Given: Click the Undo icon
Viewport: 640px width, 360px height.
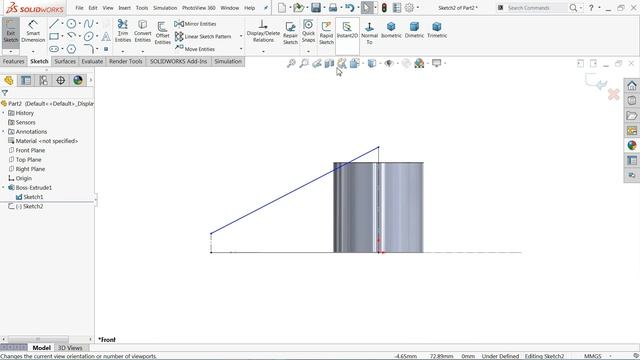Looking at the screenshot, I should [x=349, y=7].
